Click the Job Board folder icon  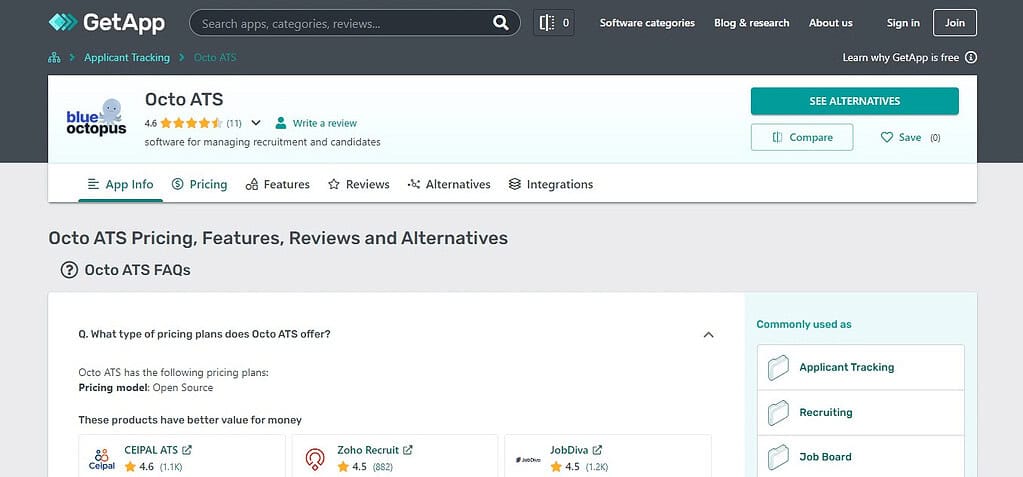click(x=778, y=457)
